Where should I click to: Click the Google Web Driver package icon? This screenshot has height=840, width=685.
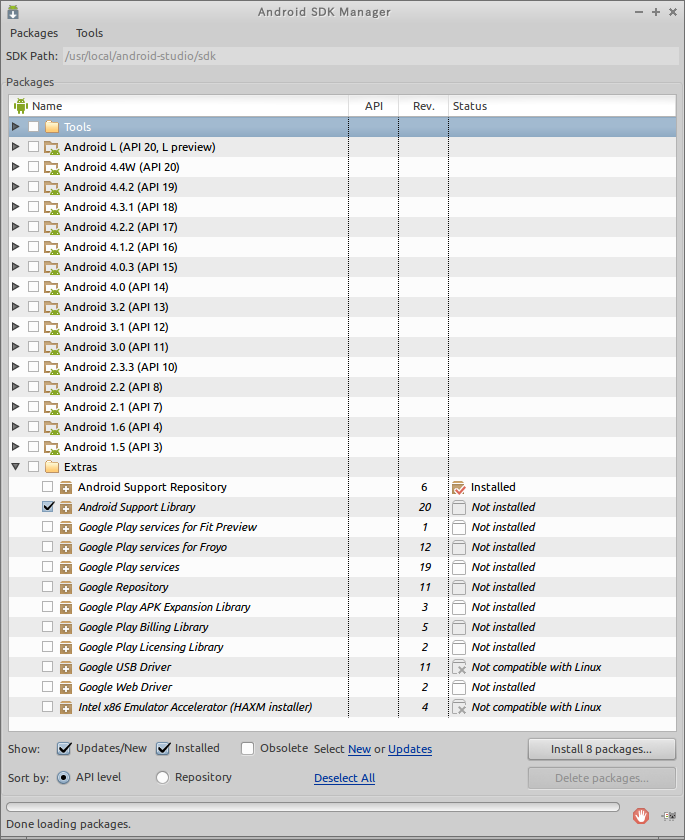(66, 687)
